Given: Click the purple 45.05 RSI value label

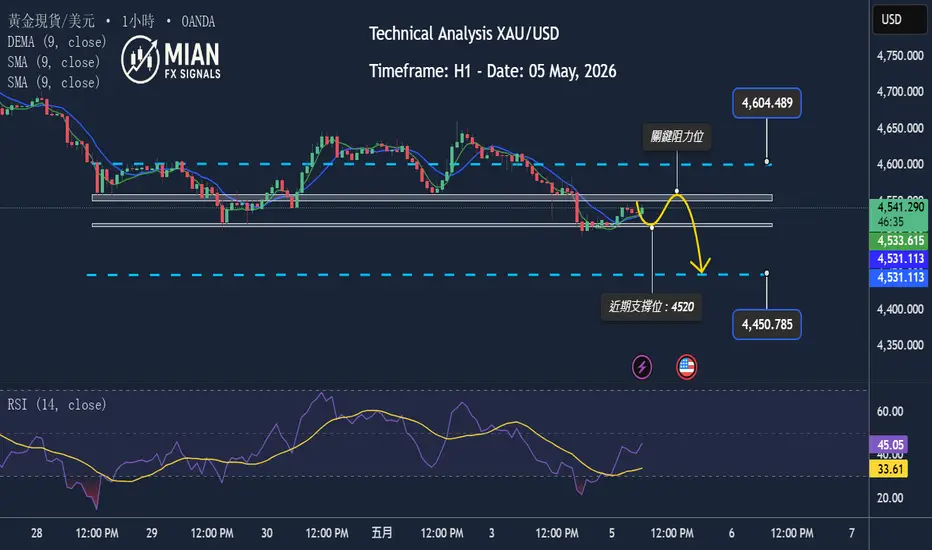Looking at the screenshot, I should pyautogui.click(x=889, y=445).
